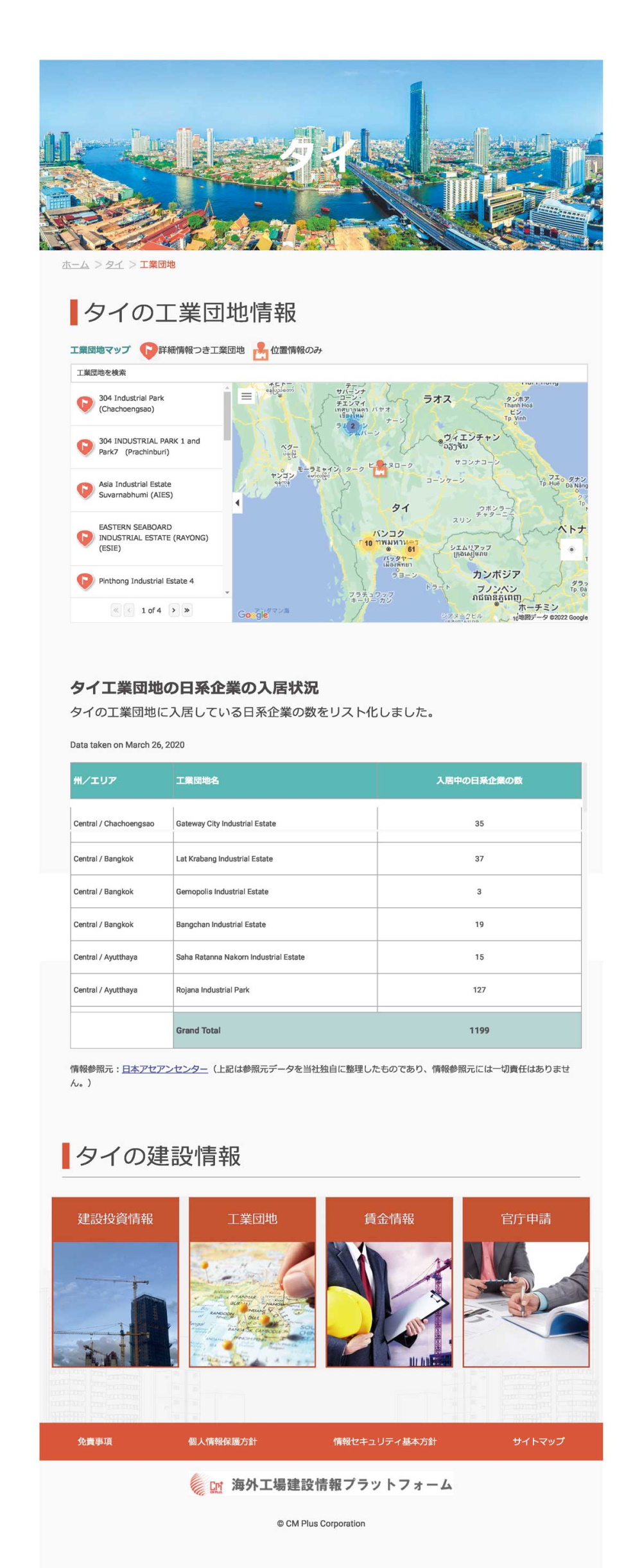This screenshot has width=642, height=1568.
Task: Collapse the map list panel arrow
Action: [x=238, y=503]
